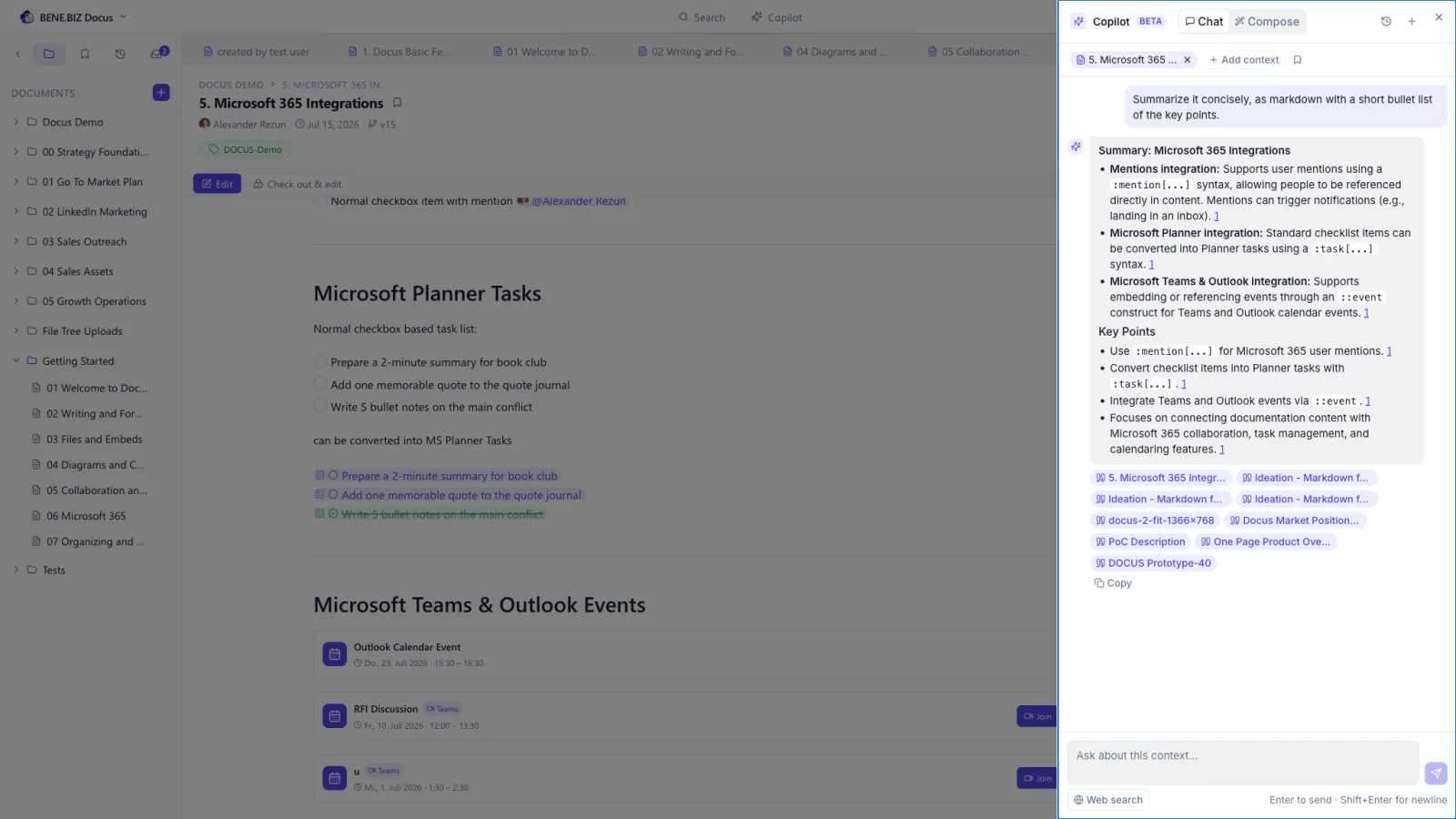This screenshot has width=1456, height=819.
Task: Open source chip DOCUS Prototype-40
Action: coord(1153,563)
